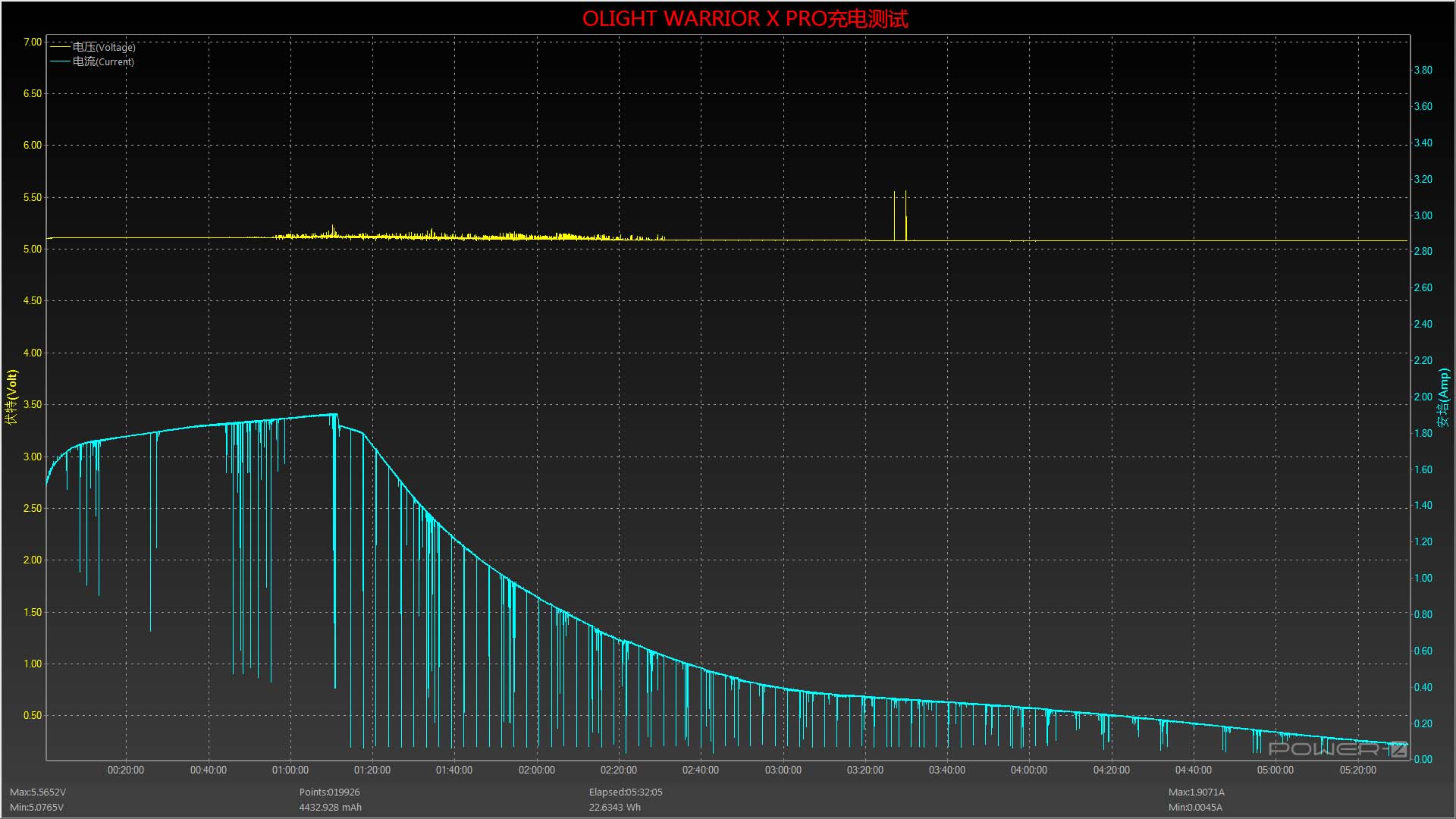Click the 01:00:00 time axis marker
Image resolution: width=1456 pixels, height=819 pixels.
290,770
